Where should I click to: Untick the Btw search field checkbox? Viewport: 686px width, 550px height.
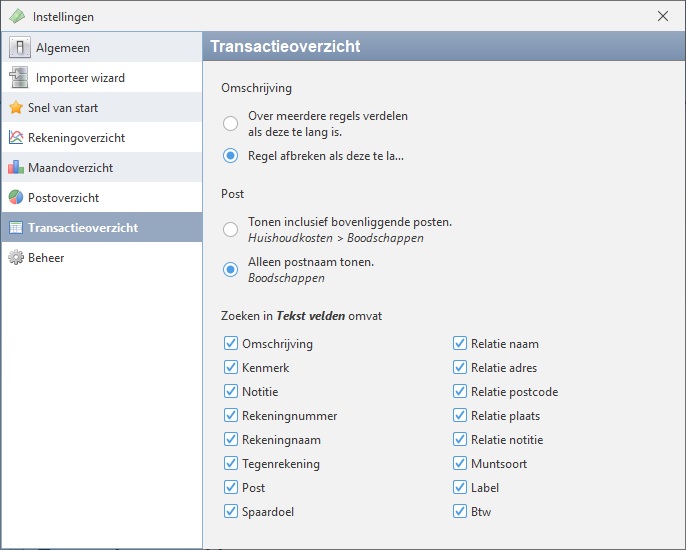[x=460, y=512]
